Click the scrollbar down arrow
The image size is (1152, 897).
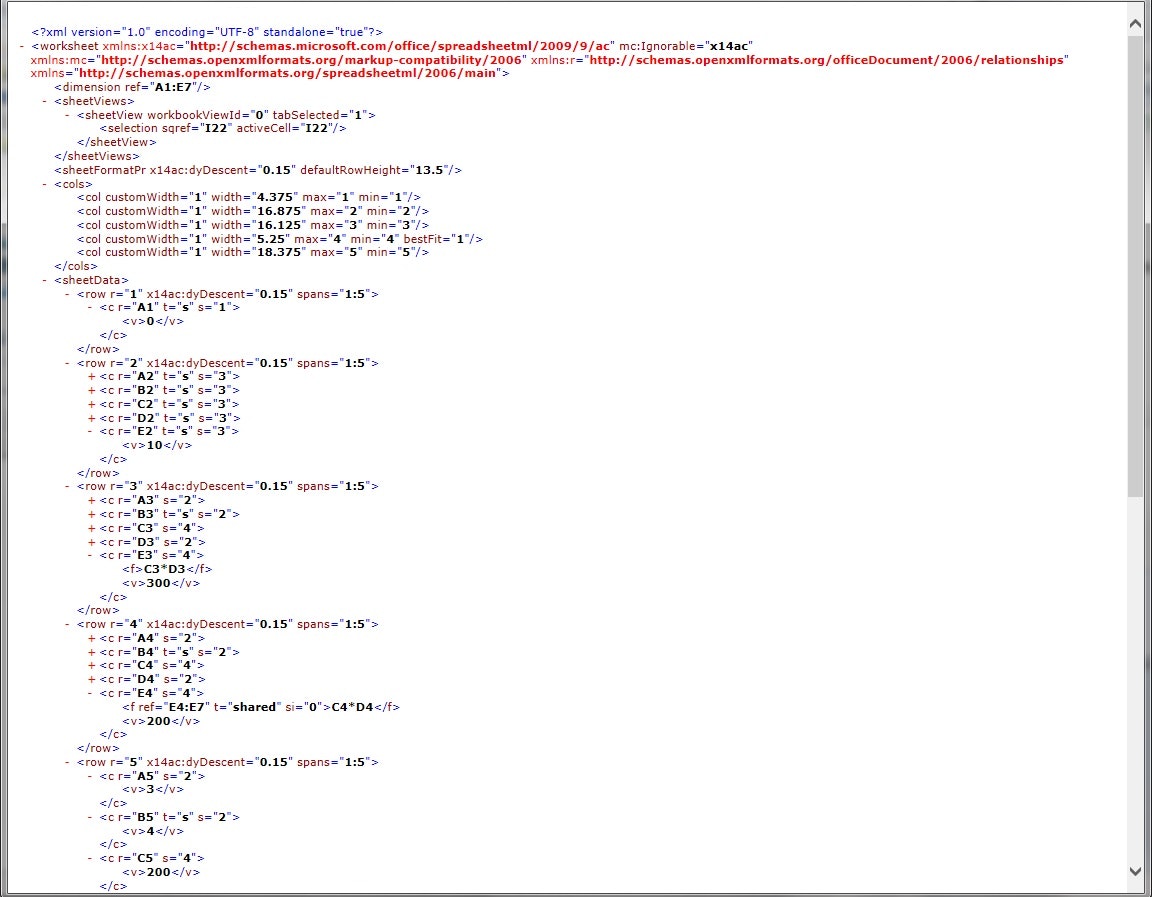coord(1135,871)
